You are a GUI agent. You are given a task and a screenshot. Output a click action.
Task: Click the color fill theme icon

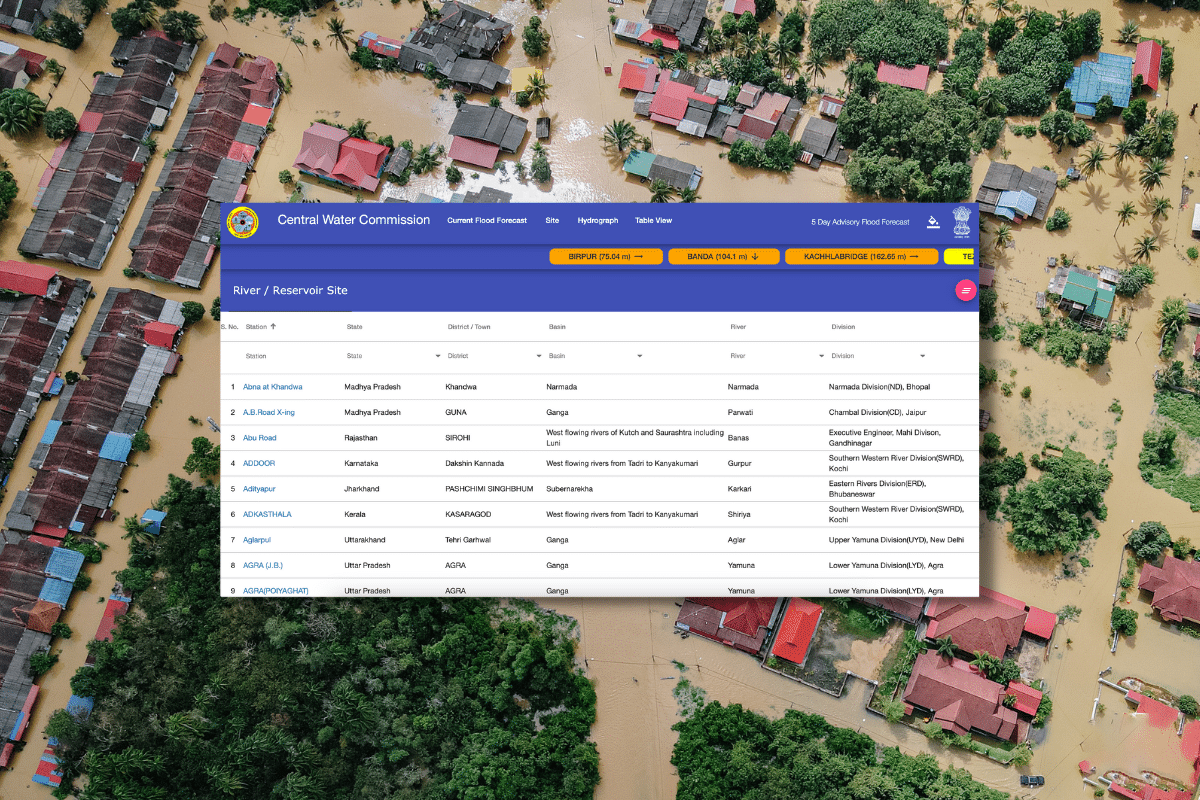point(933,222)
